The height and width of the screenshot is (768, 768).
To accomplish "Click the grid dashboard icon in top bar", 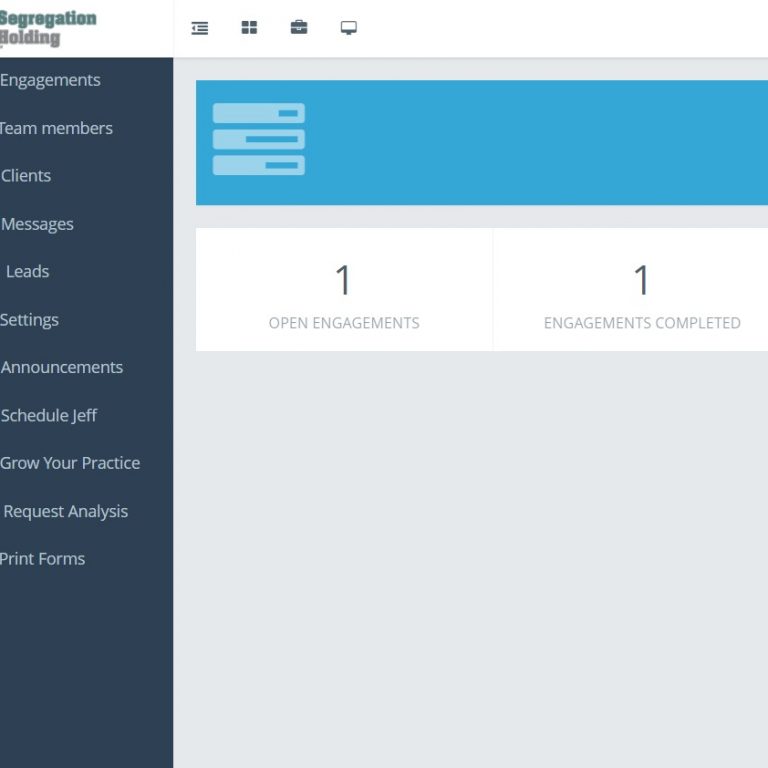I will [x=249, y=28].
